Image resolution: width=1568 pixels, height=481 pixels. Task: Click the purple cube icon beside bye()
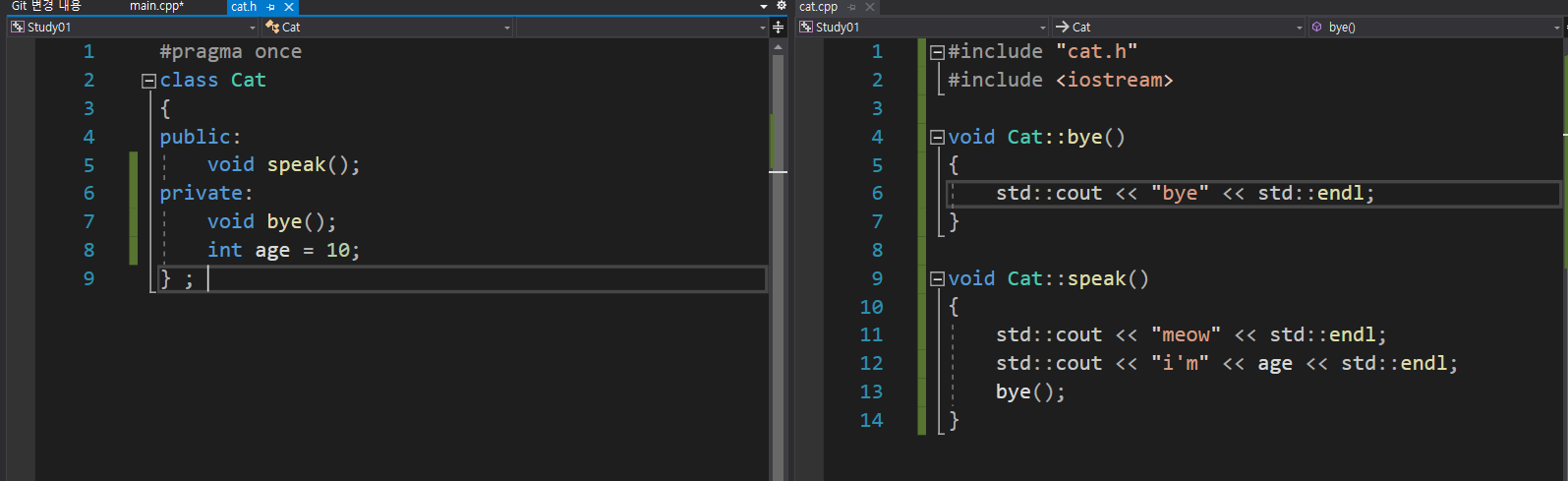point(1317,28)
